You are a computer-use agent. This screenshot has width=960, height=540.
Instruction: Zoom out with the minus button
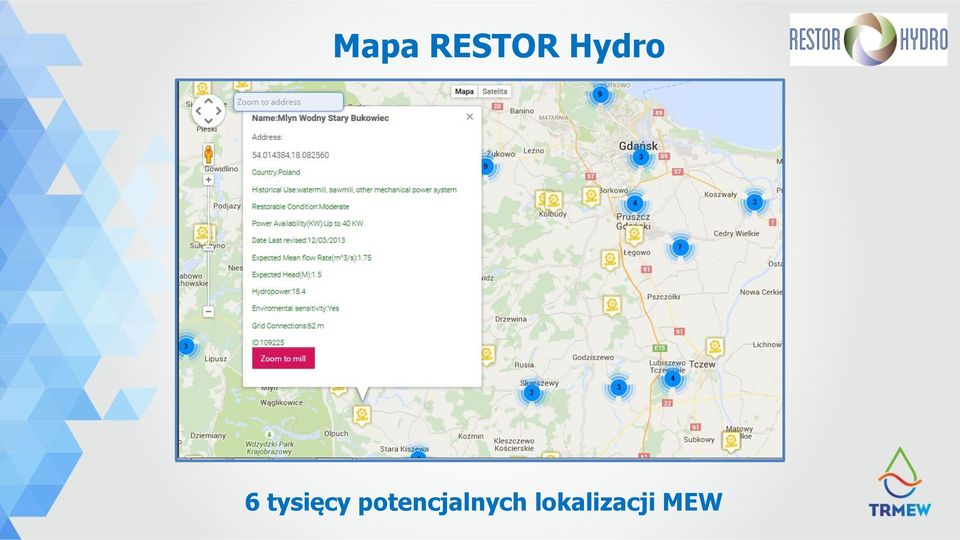208,312
